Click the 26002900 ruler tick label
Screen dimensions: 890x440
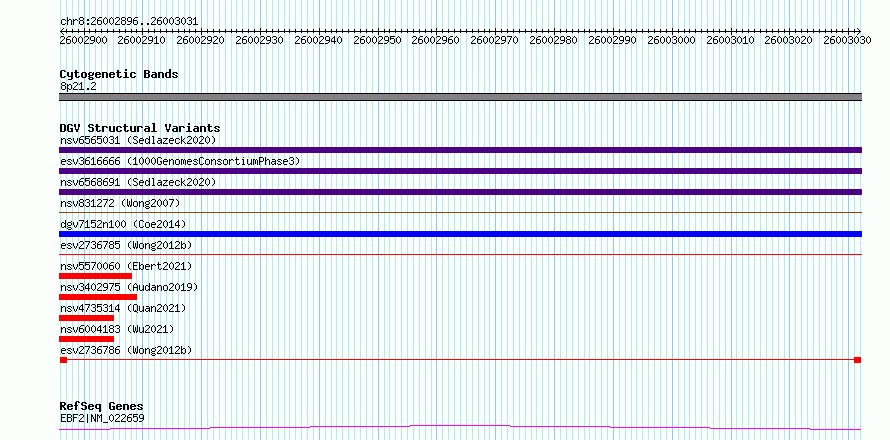click(x=83, y=40)
